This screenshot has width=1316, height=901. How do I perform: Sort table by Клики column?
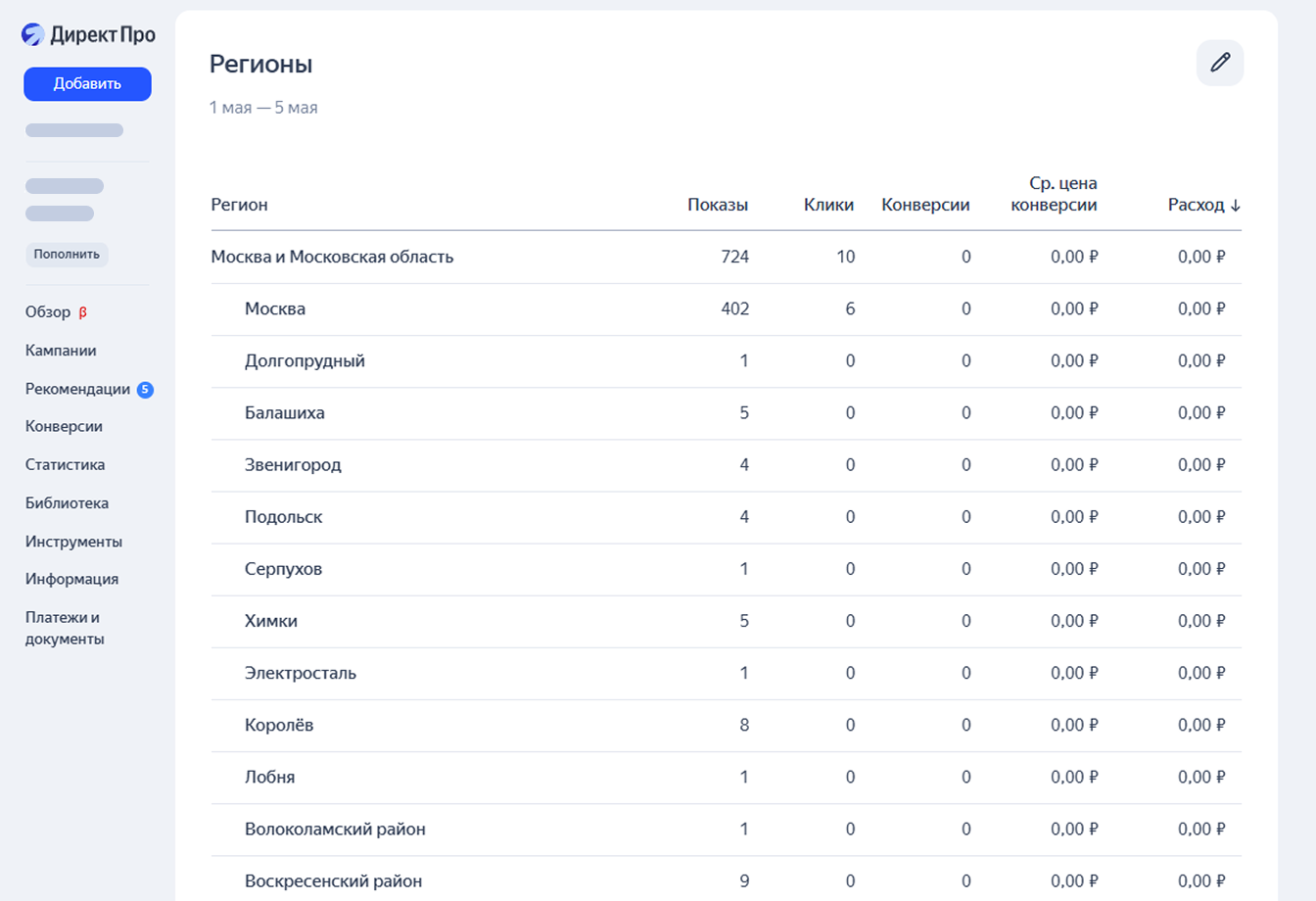(828, 205)
